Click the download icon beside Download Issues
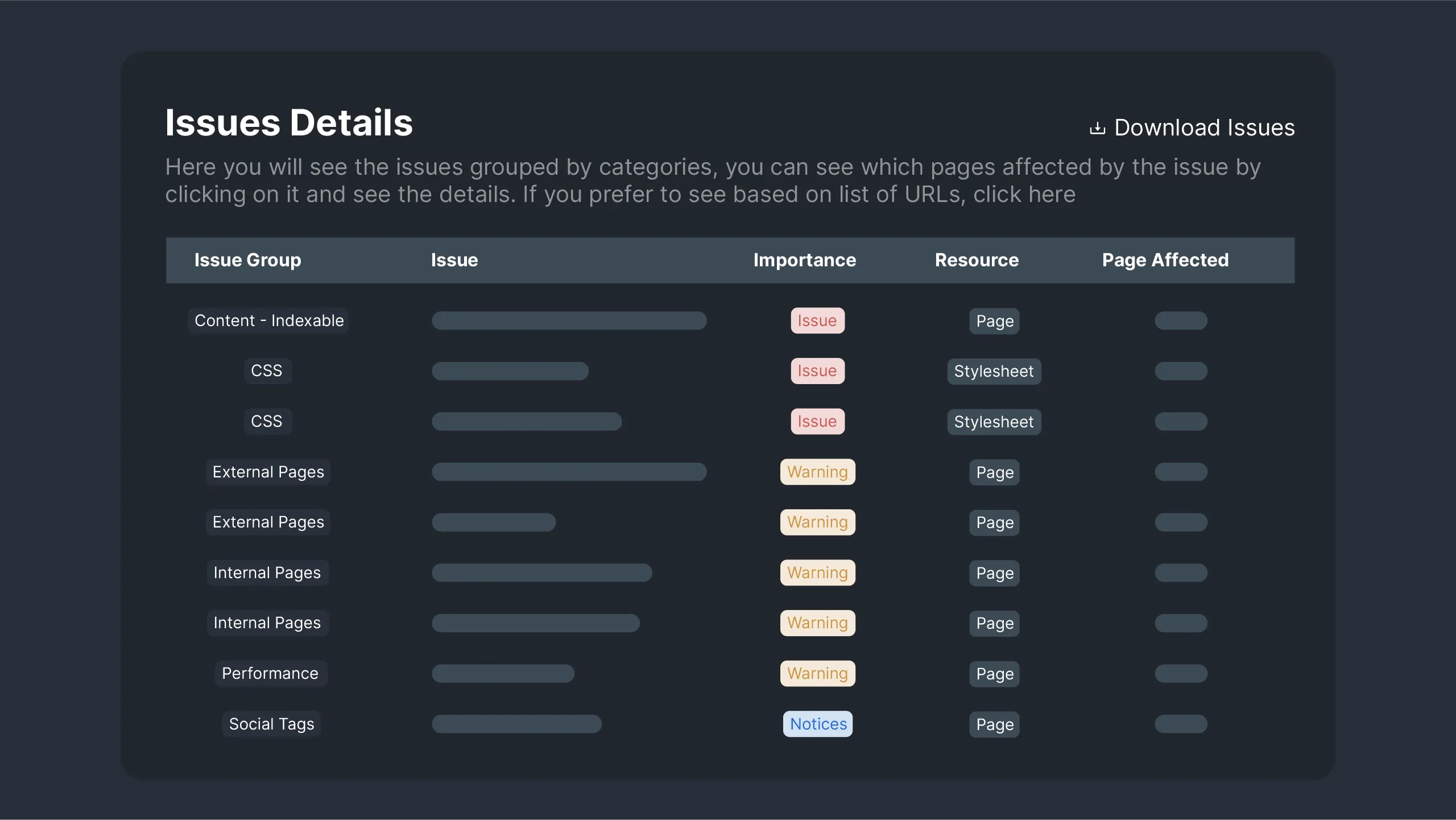 point(1097,127)
